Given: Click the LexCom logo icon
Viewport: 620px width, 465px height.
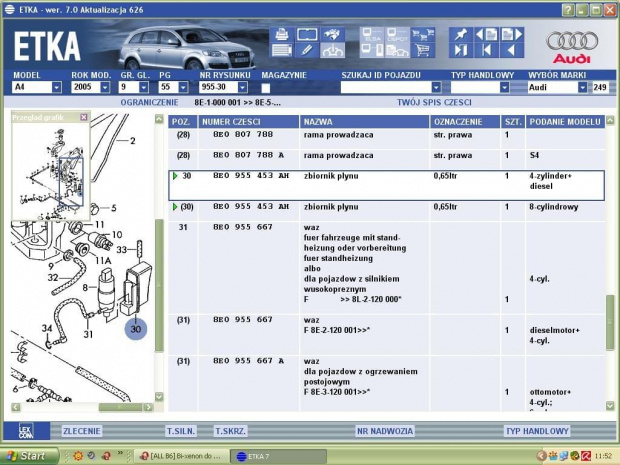Looking at the screenshot, I should (x=25, y=431).
